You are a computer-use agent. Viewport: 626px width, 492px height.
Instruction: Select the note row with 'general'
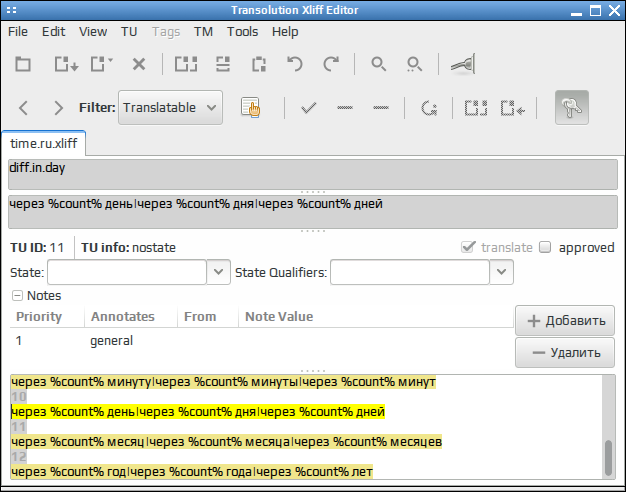click(261, 341)
